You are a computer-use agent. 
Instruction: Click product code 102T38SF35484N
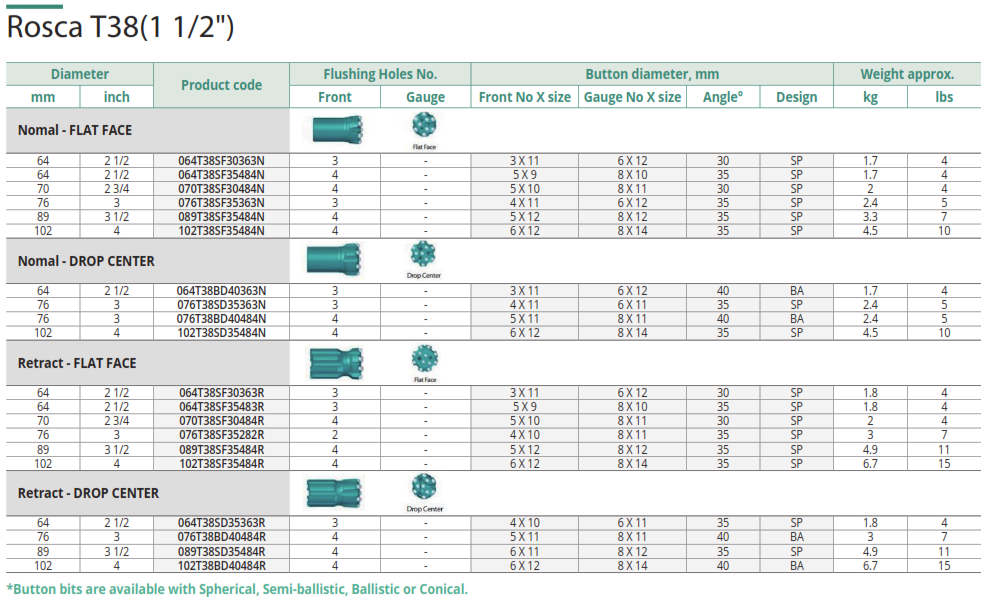221,231
